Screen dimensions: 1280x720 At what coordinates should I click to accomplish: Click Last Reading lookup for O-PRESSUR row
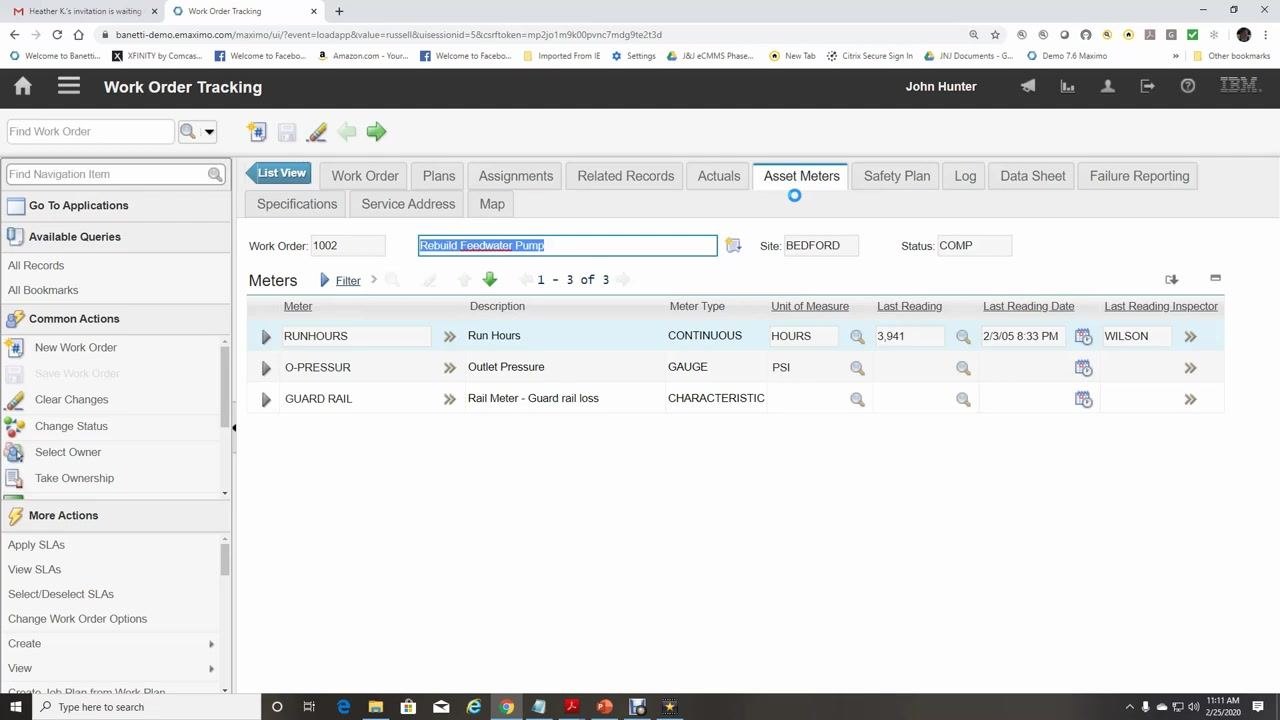tap(963, 368)
